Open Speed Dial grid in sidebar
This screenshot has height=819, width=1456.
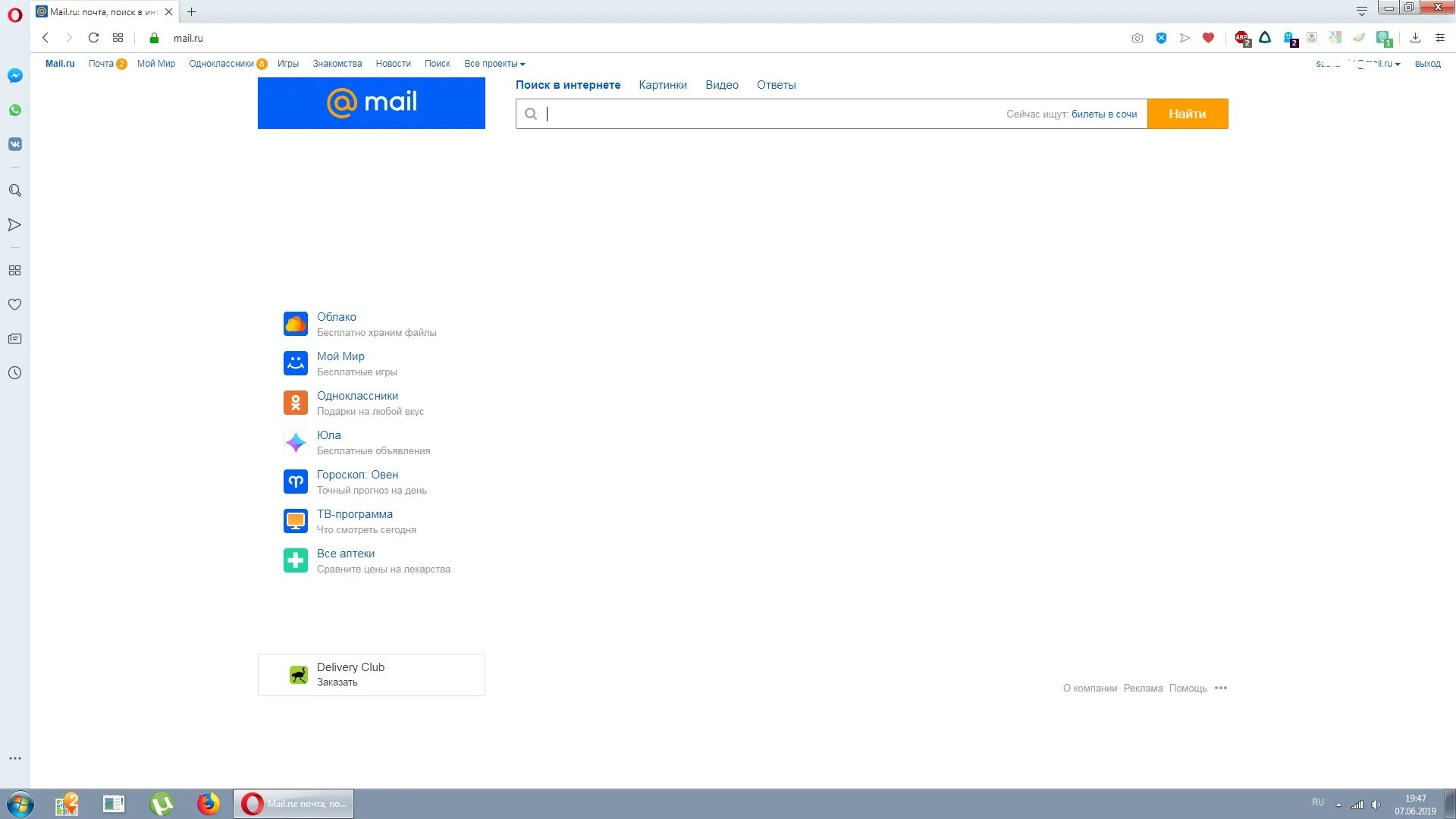point(14,270)
